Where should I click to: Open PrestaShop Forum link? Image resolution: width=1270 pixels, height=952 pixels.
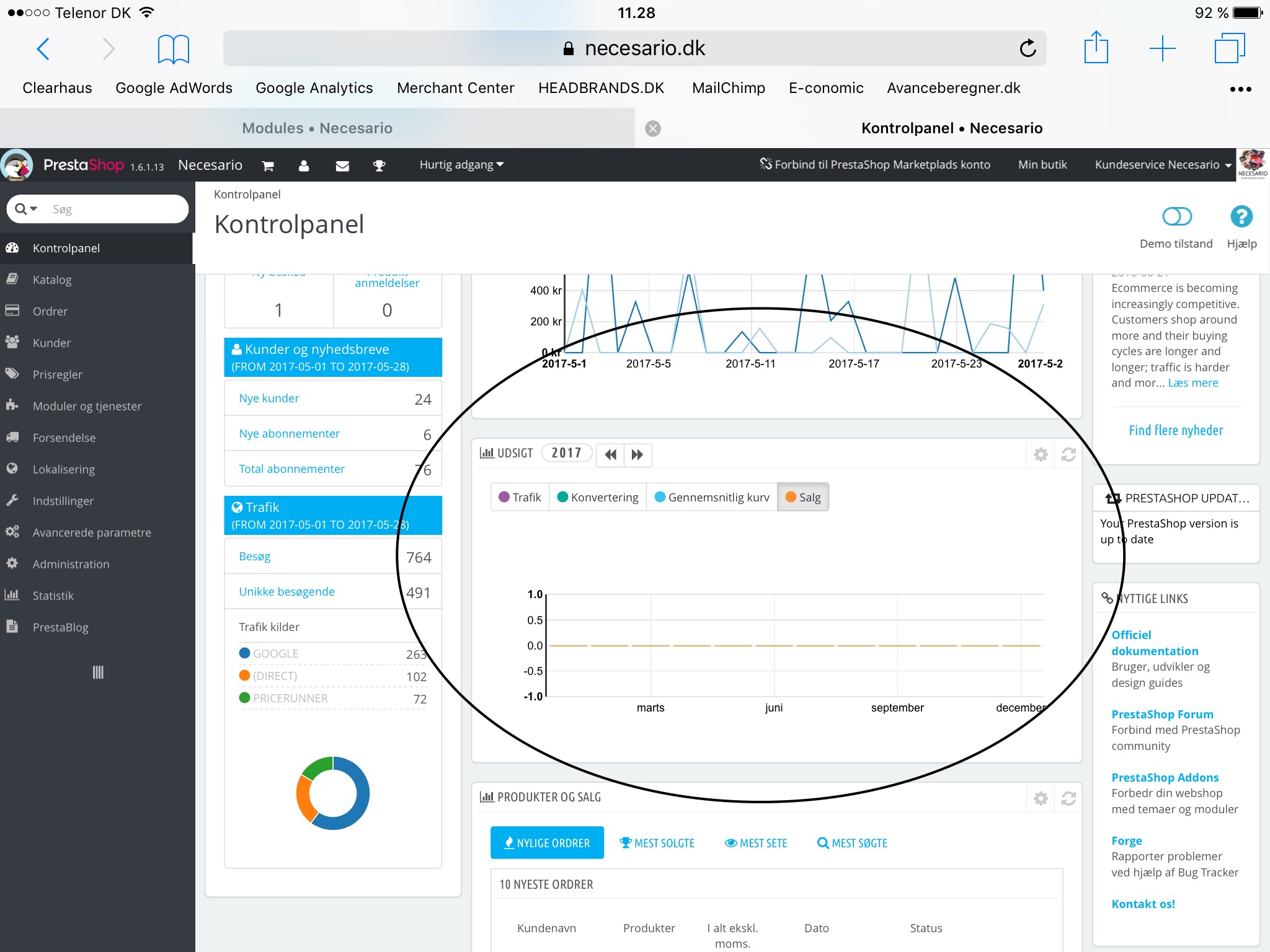(x=1162, y=714)
